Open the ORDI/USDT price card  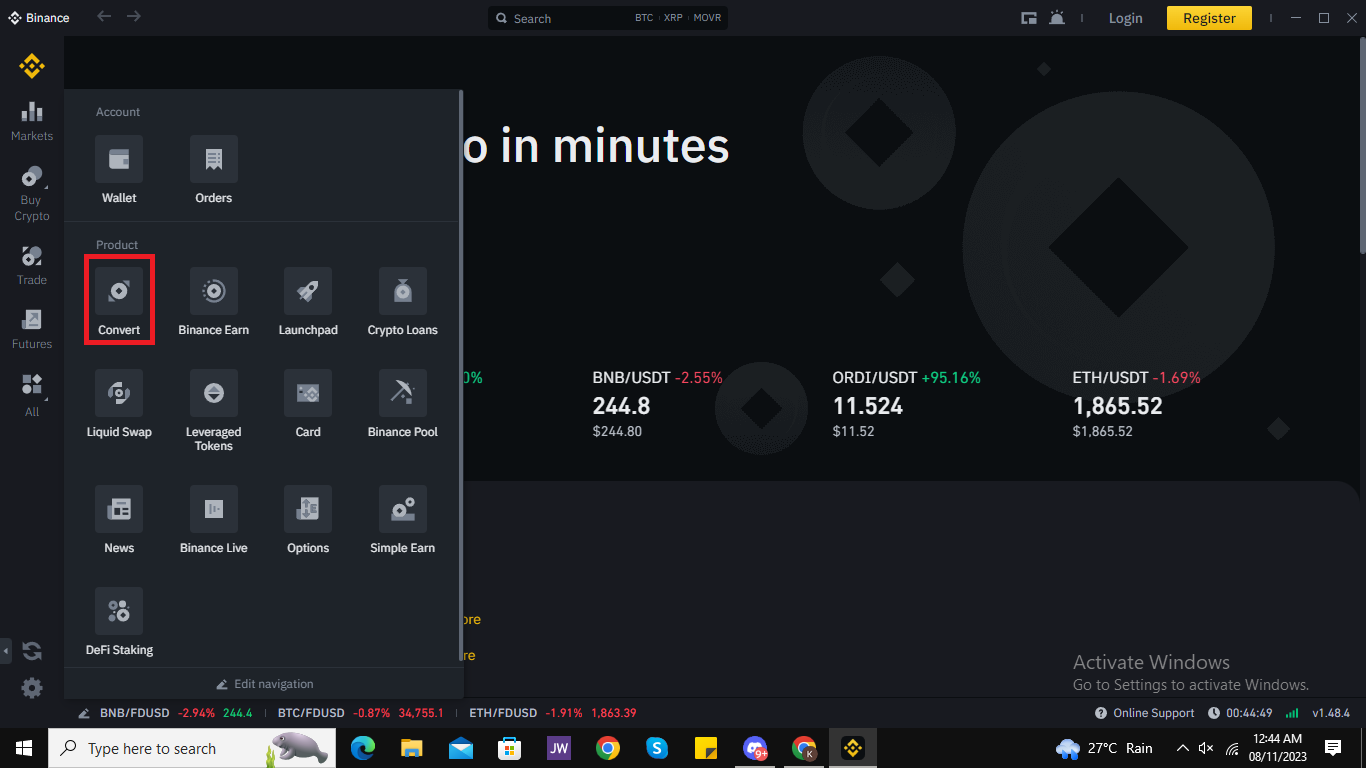906,404
